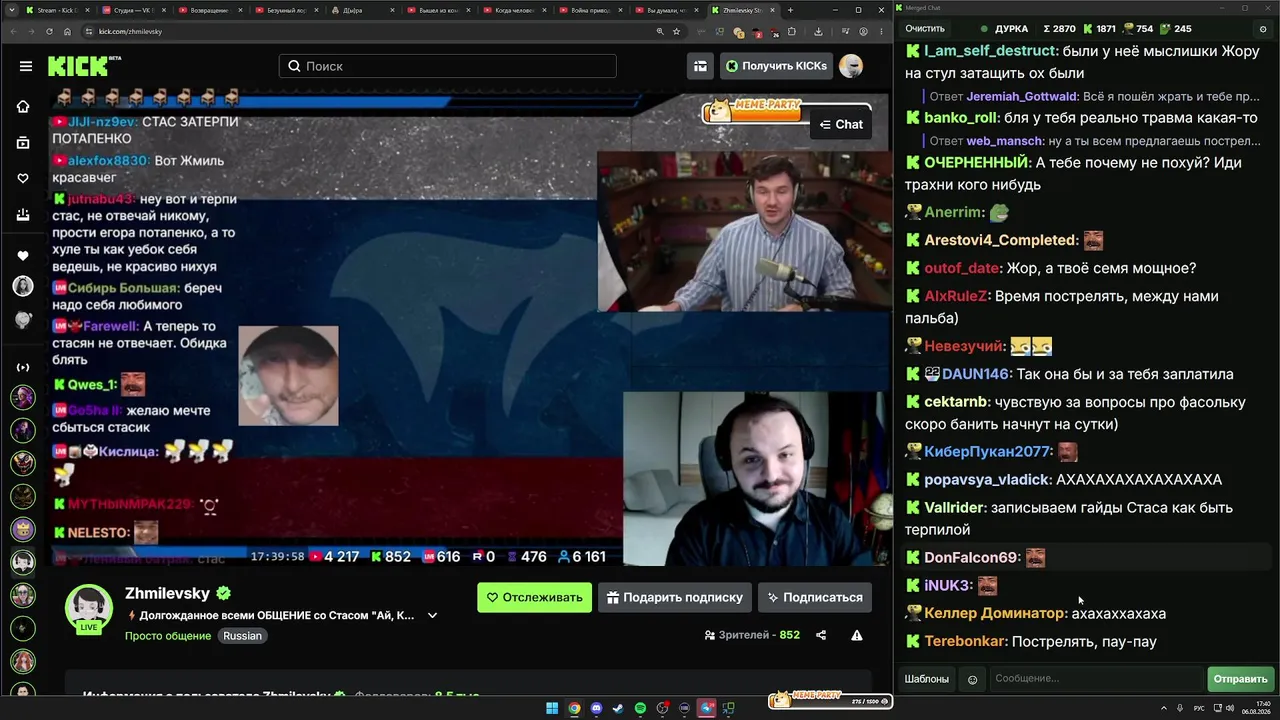Click the Подарить подписку button
This screenshot has height=720, width=1280.
pyautogui.click(x=674, y=597)
